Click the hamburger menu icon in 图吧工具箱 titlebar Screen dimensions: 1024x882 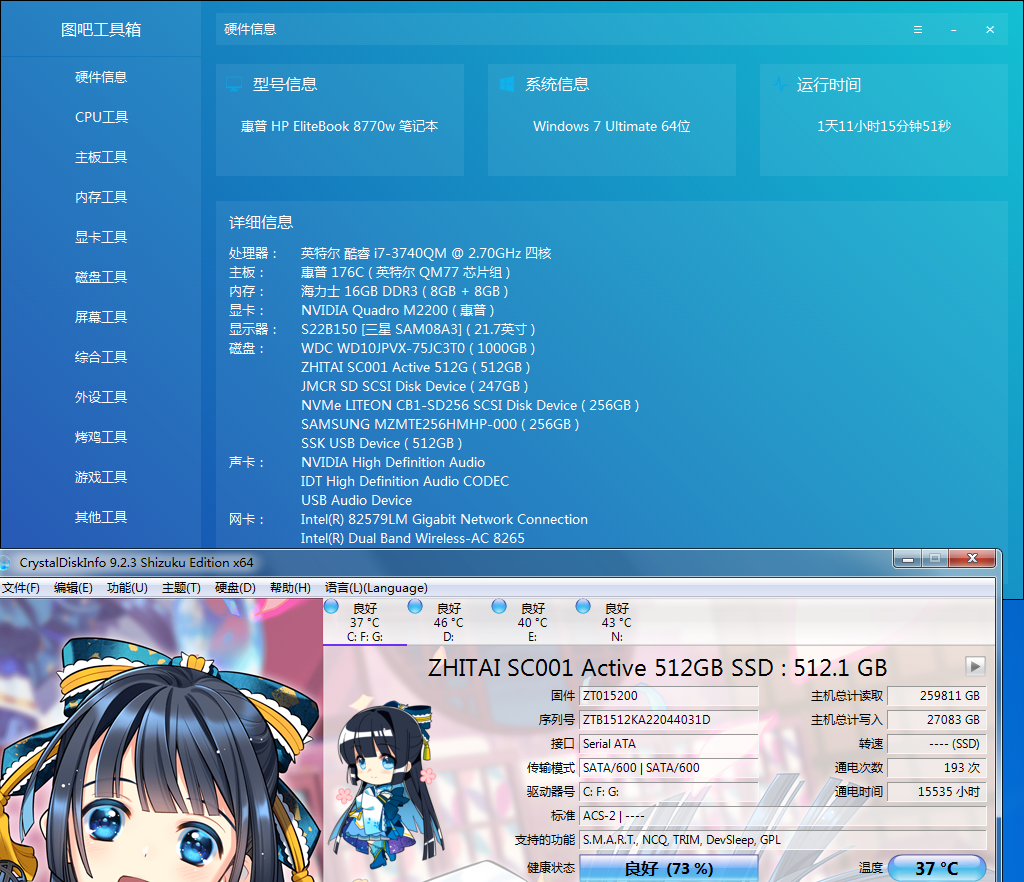pyautogui.click(x=918, y=29)
